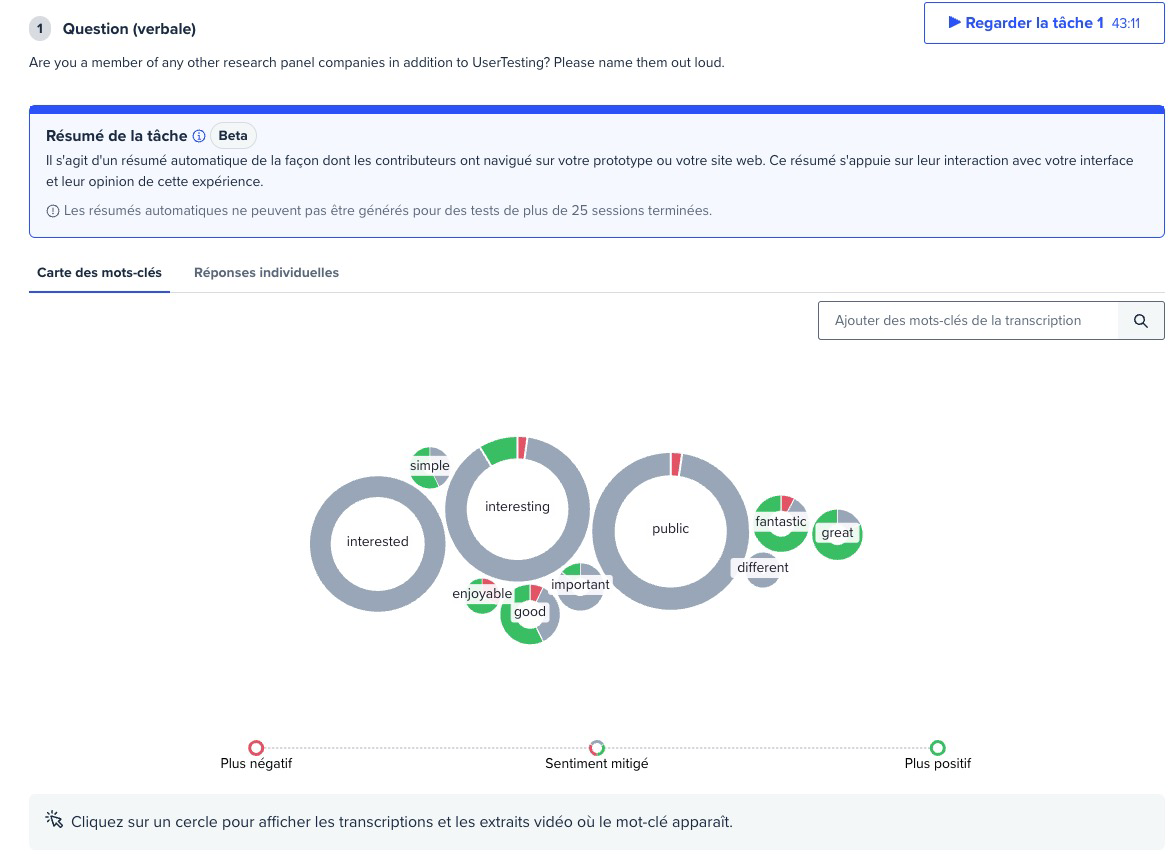Select the 'different' keyword bubble
Viewport: 1171px width, 855px height.
click(763, 568)
